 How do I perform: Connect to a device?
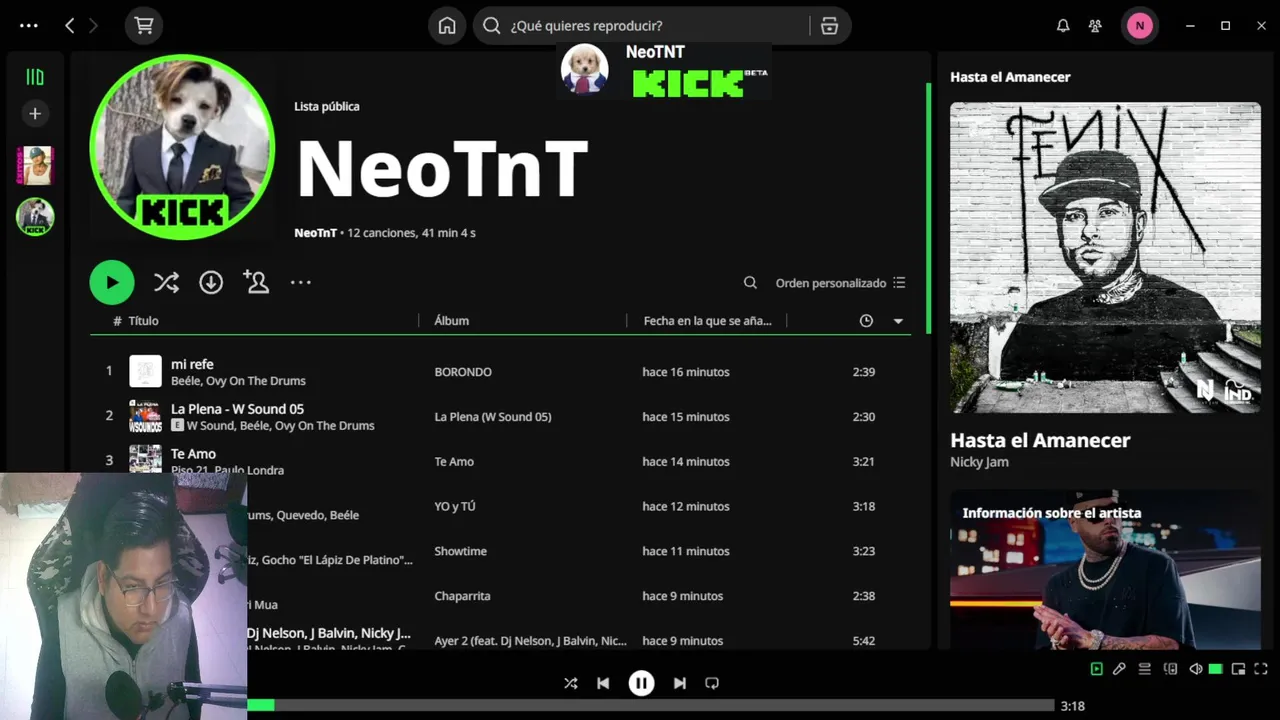tap(1170, 669)
